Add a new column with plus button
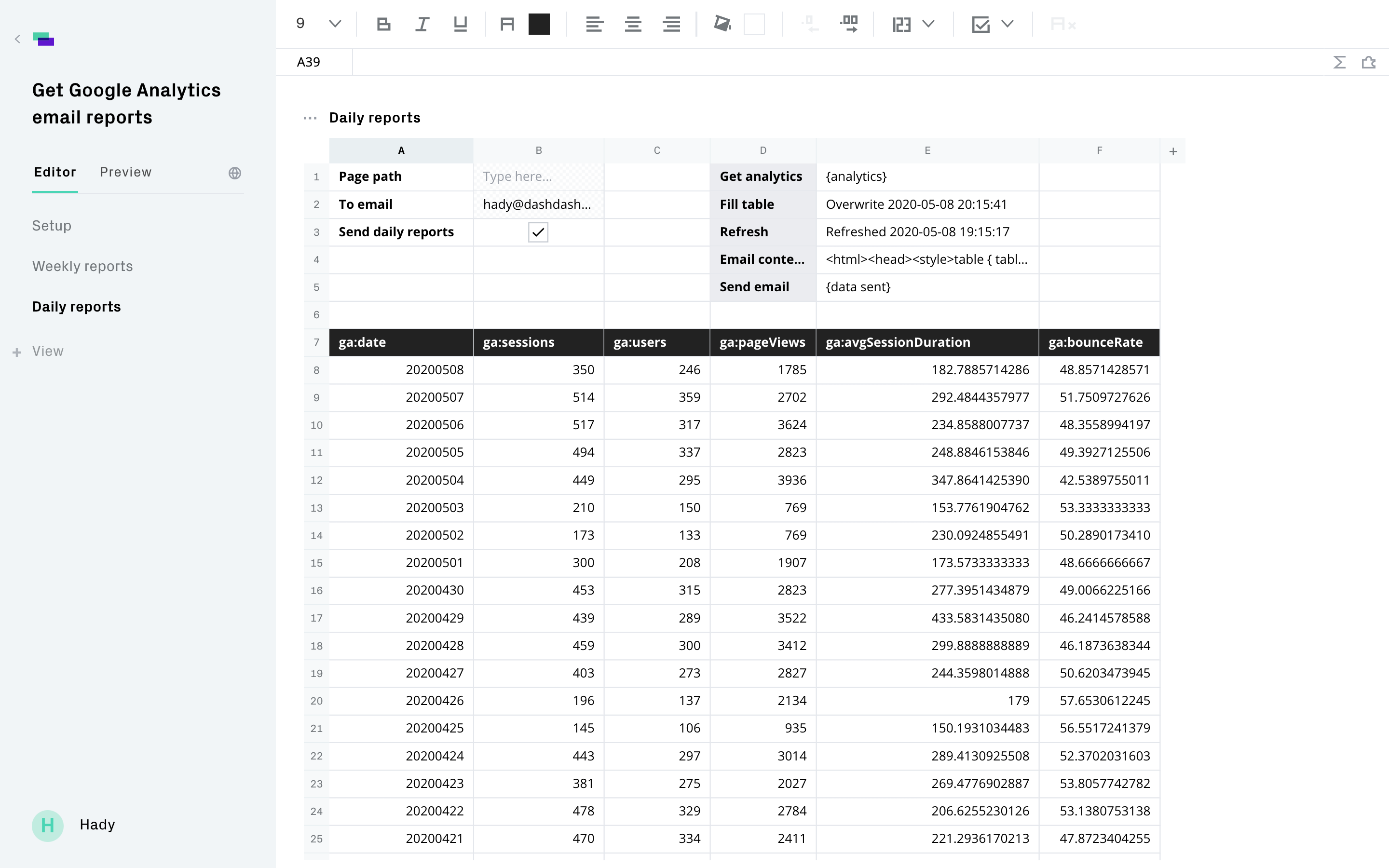The height and width of the screenshot is (868, 1389). pos(1173,151)
